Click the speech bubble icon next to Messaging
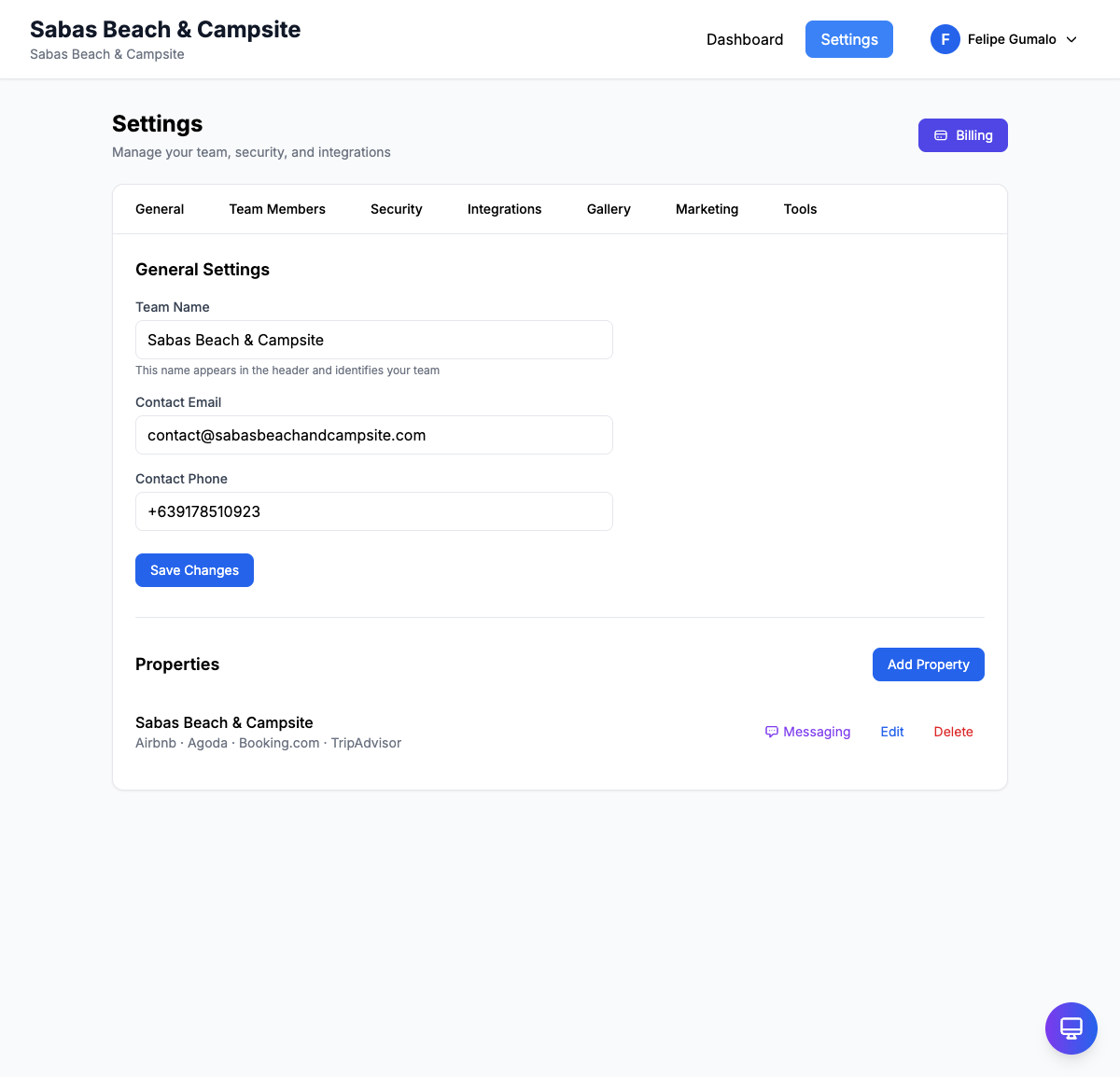This screenshot has width=1120, height=1077. click(x=771, y=732)
